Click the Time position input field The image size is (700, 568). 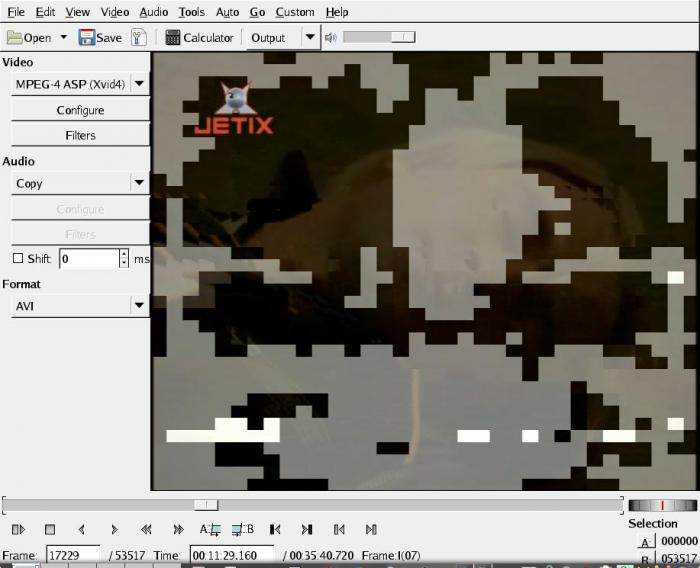click(232, 555)
